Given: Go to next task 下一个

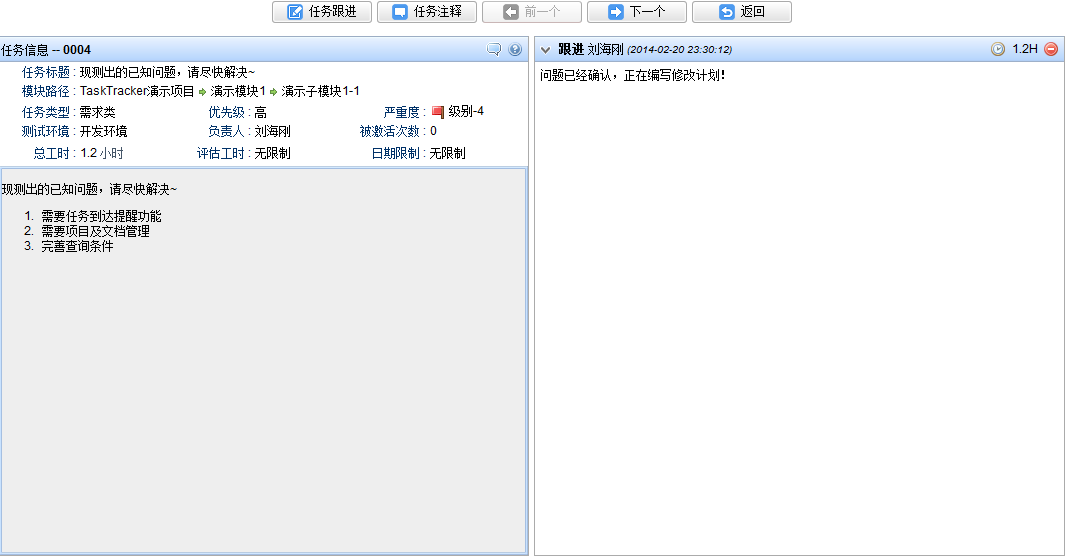Looking at the screenshot, I should point(637,12).
